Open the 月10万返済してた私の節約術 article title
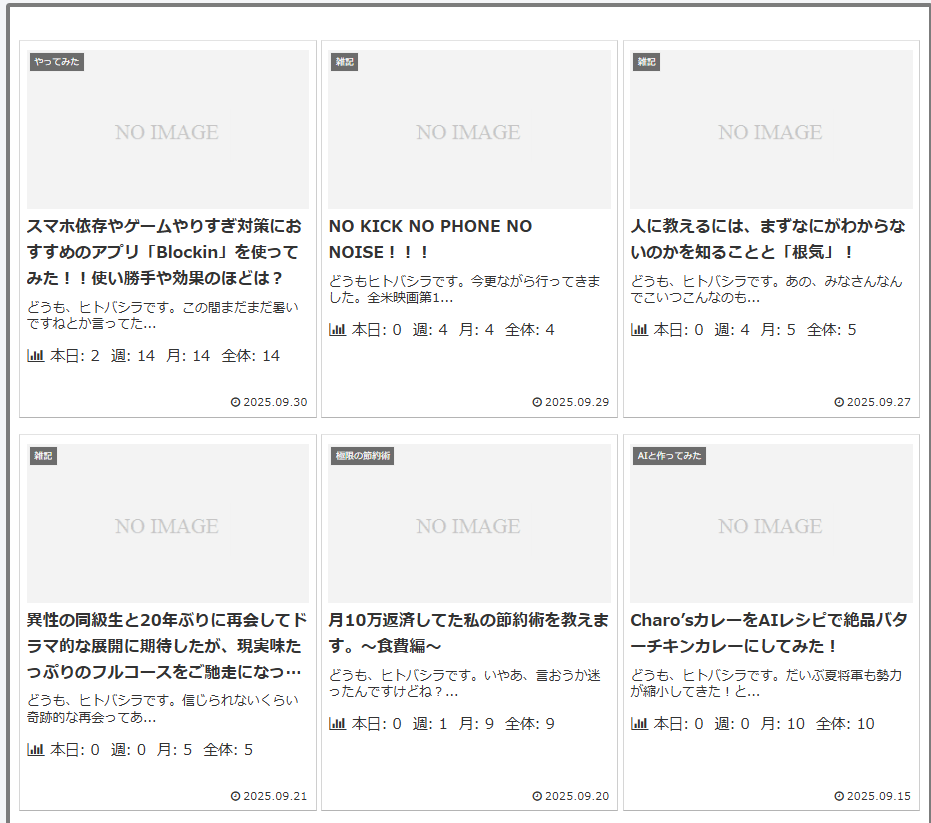 (x=468, y=633)
